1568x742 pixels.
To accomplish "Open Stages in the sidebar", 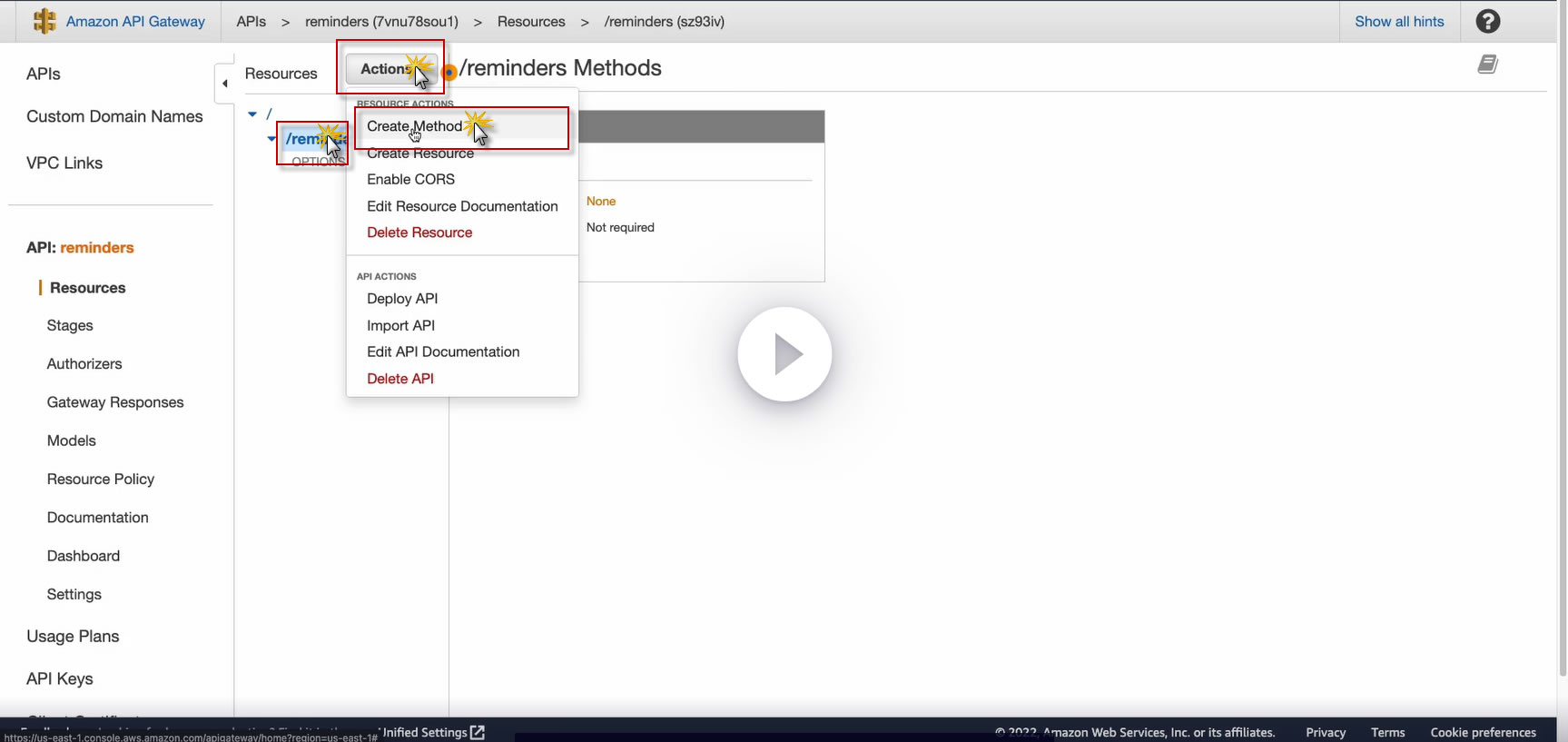I will pyautogui.click(x=70, y=325).
